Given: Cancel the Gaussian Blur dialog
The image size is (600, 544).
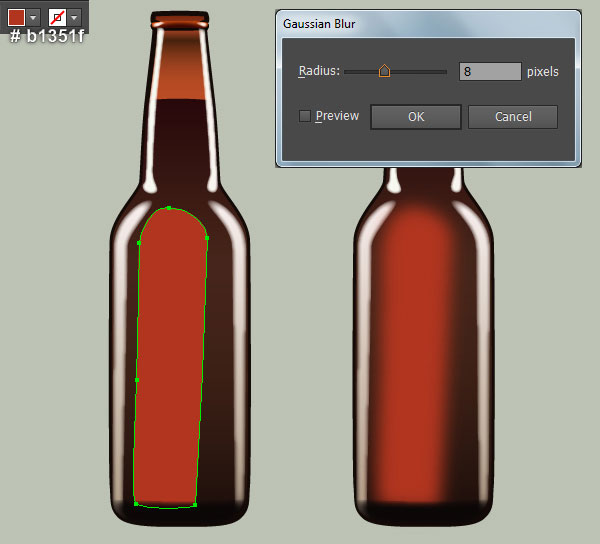Looking at the screenshot, I should 513,117.
